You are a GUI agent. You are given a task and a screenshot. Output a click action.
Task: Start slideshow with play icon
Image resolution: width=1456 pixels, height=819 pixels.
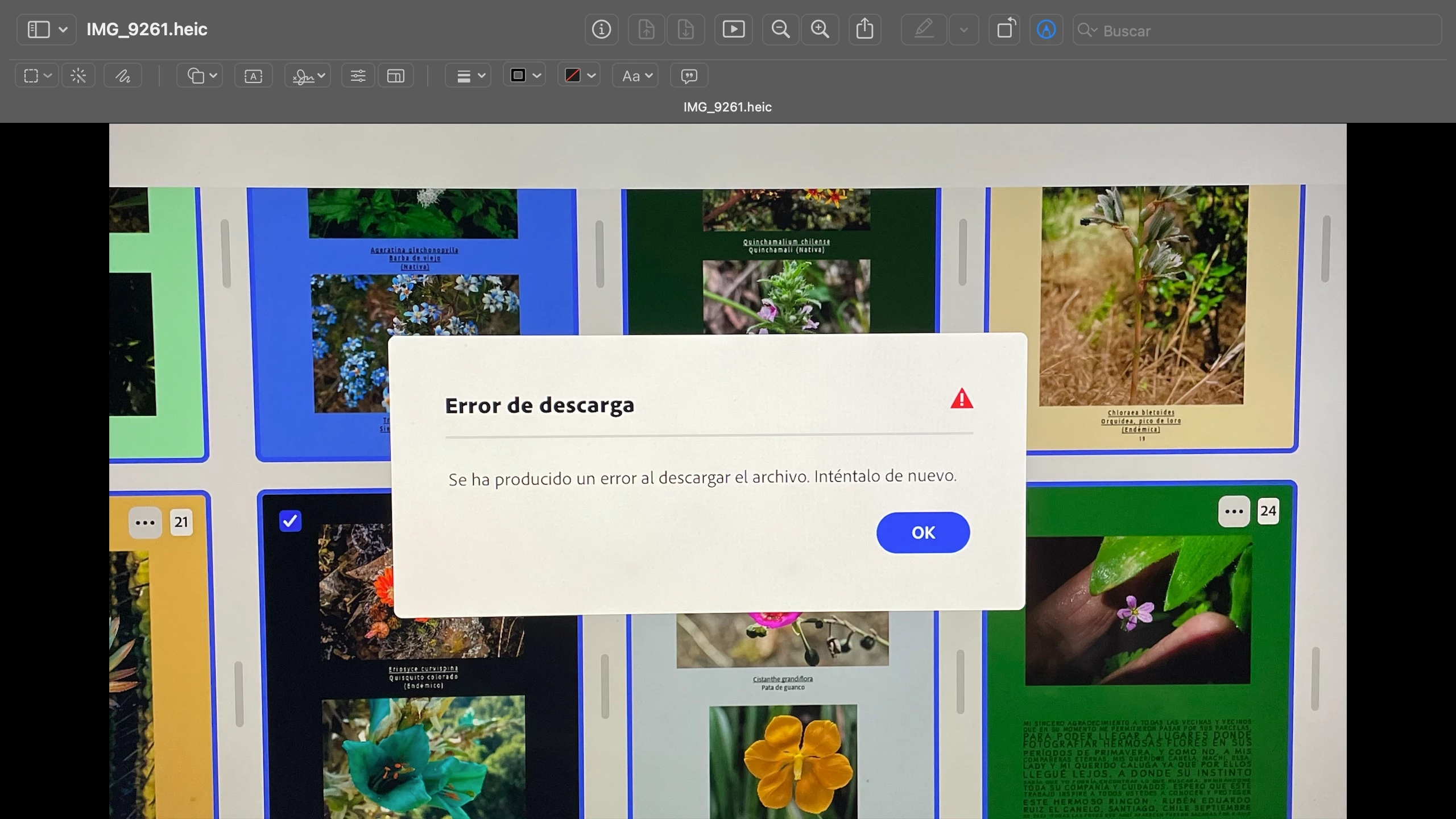point(733,29)
